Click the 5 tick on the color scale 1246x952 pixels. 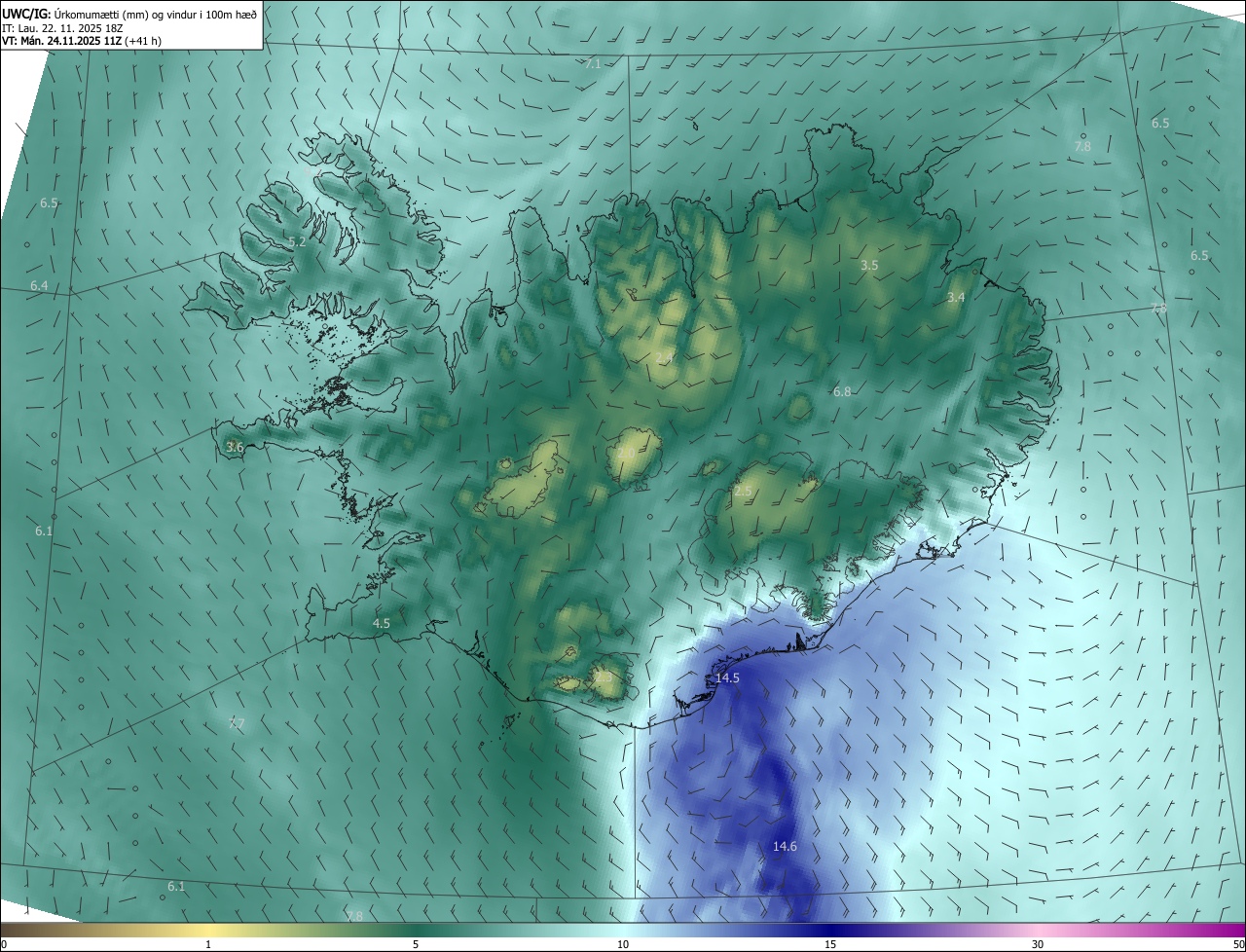[x=416, y=944]
